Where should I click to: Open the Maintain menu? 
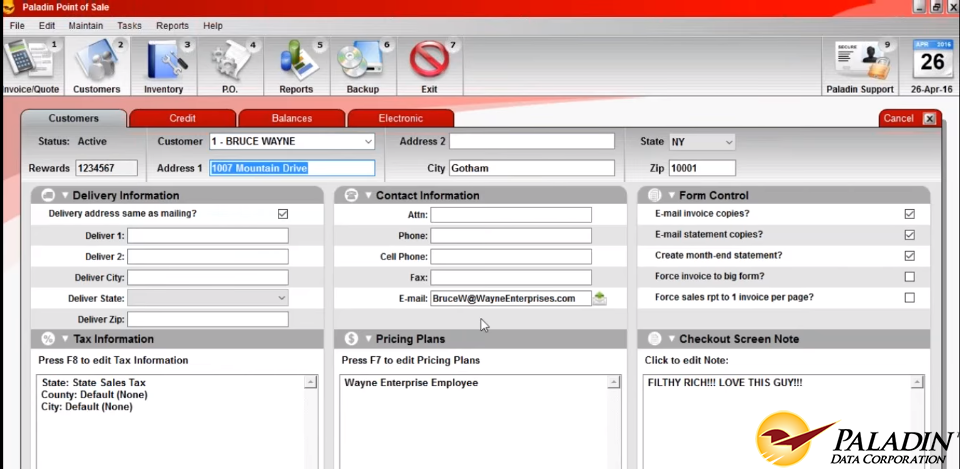pos(85,25)
